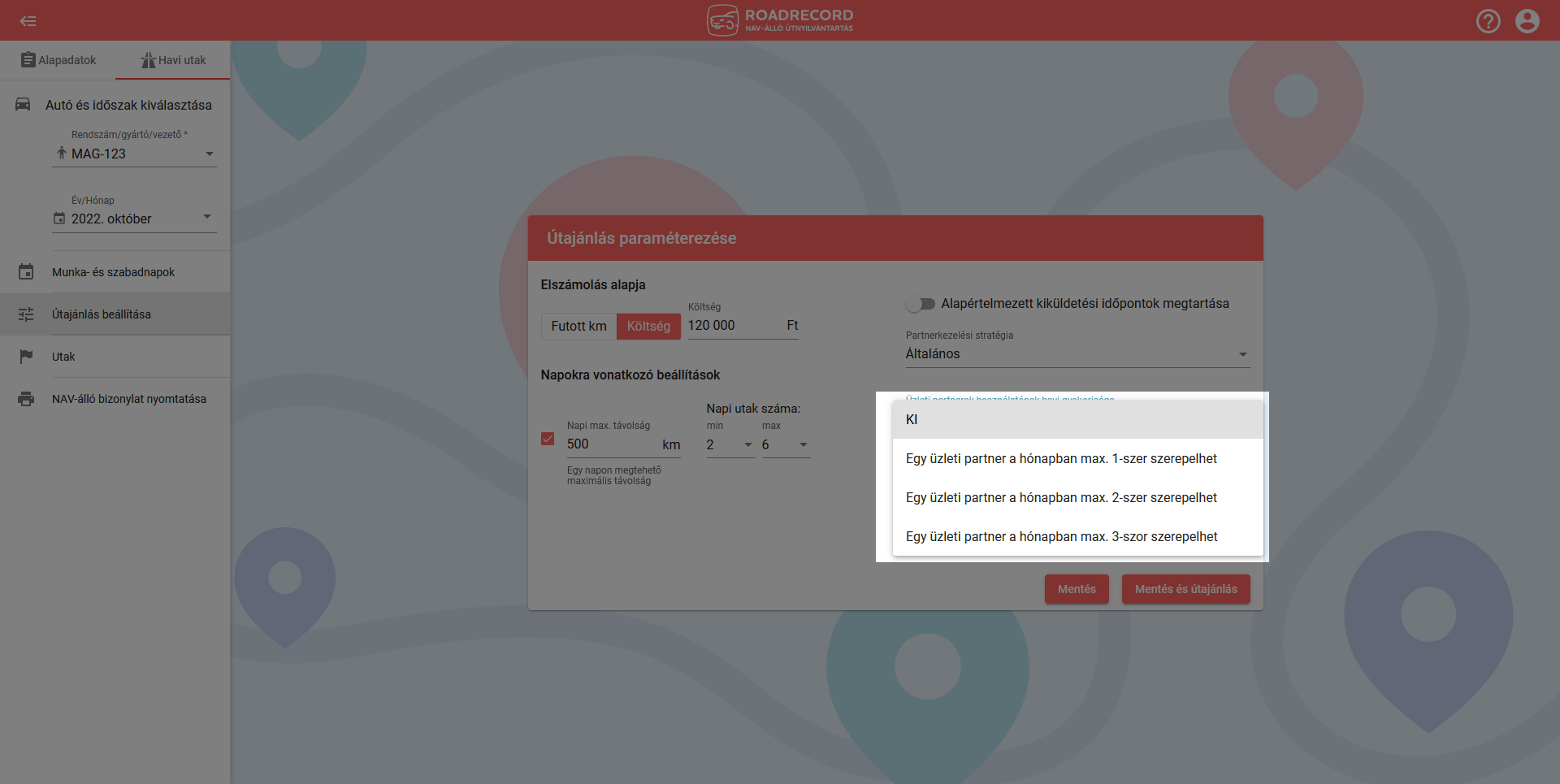The width and height of the screenshot is (1560, 784).
Task: Open the help question mark icon
Action: pyautogui.click(x=1488, y=21)
